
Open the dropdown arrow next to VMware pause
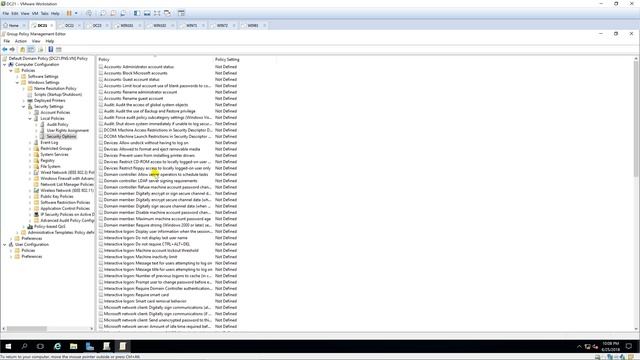76,13
